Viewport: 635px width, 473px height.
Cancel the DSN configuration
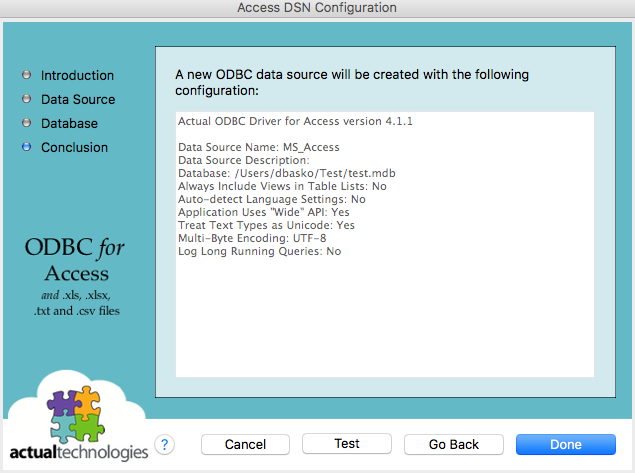tap(245, 444)
